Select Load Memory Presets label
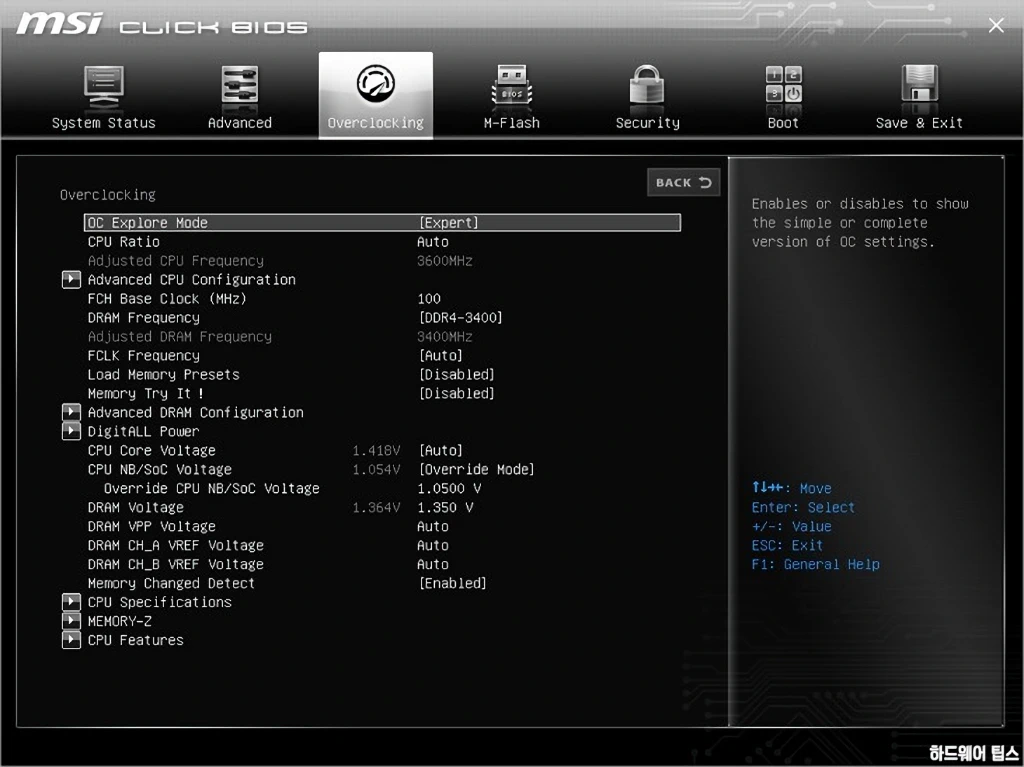Screen dimensions: 1024x767 click(163, 374)
